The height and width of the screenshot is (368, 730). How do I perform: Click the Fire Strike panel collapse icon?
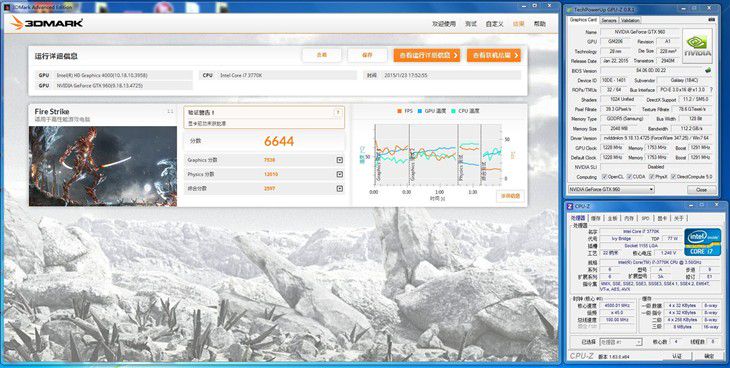(170, 111)
